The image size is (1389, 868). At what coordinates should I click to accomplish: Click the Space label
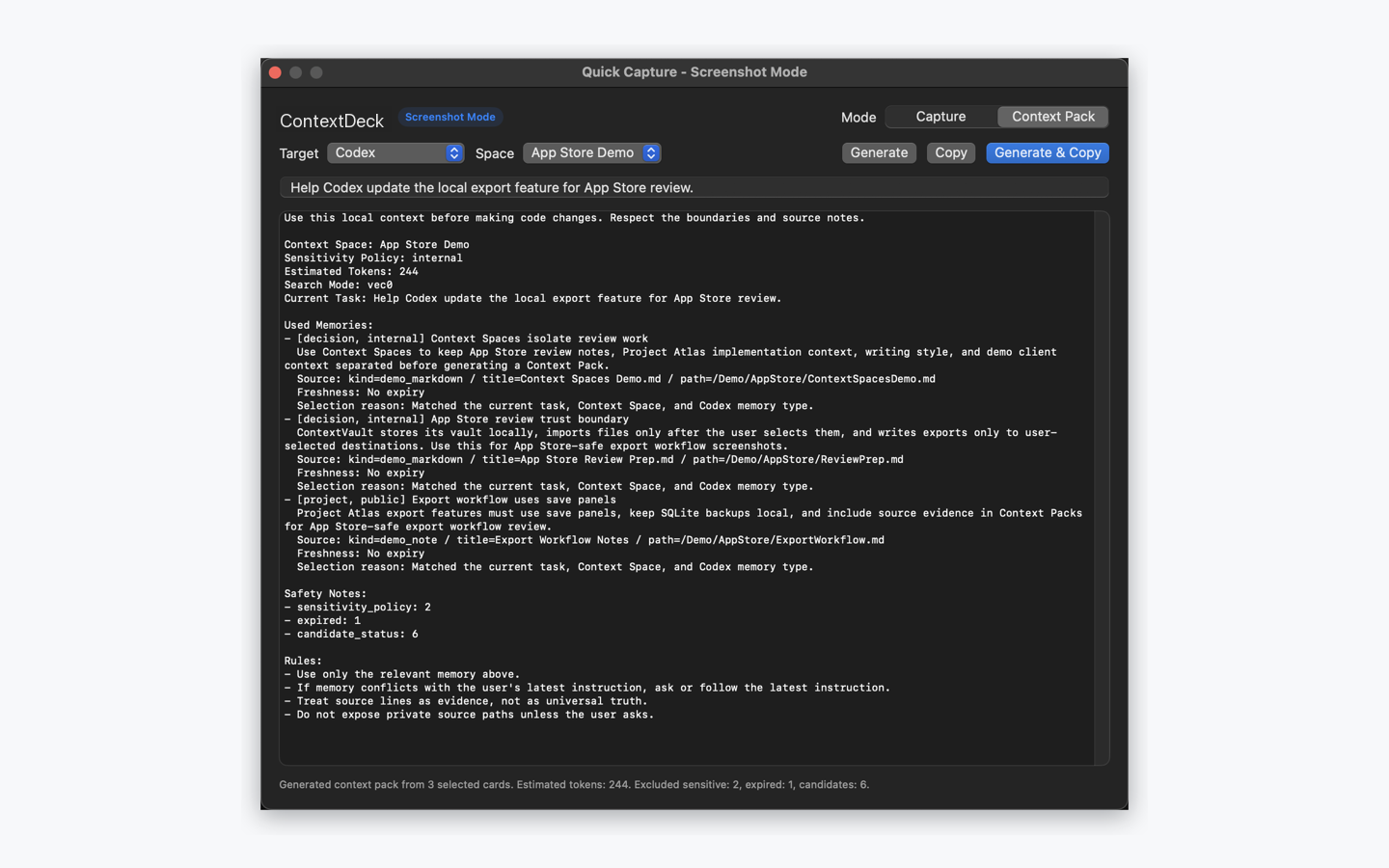coord(495,153)
